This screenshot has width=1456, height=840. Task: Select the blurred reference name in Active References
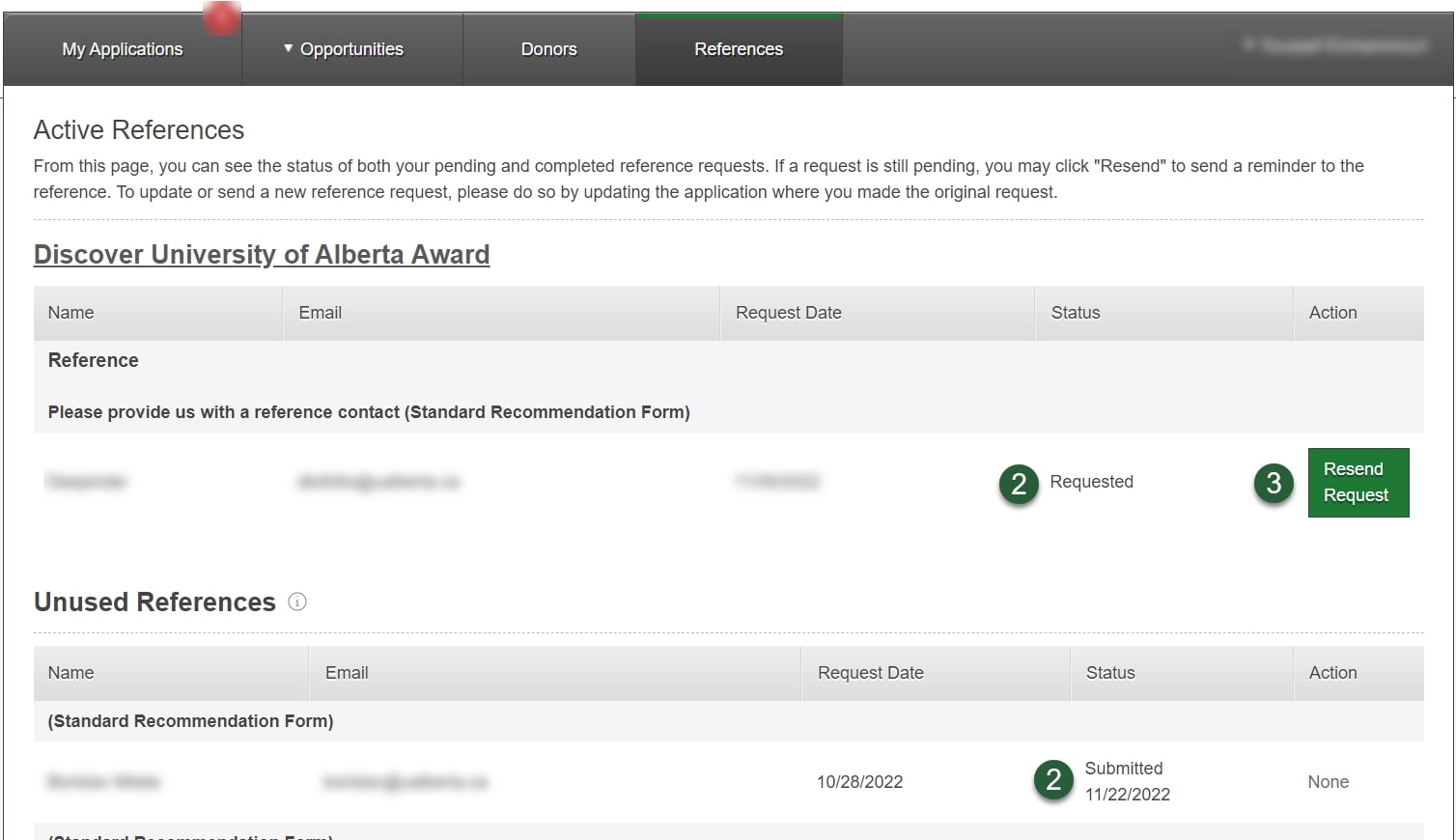pos(87,481)
